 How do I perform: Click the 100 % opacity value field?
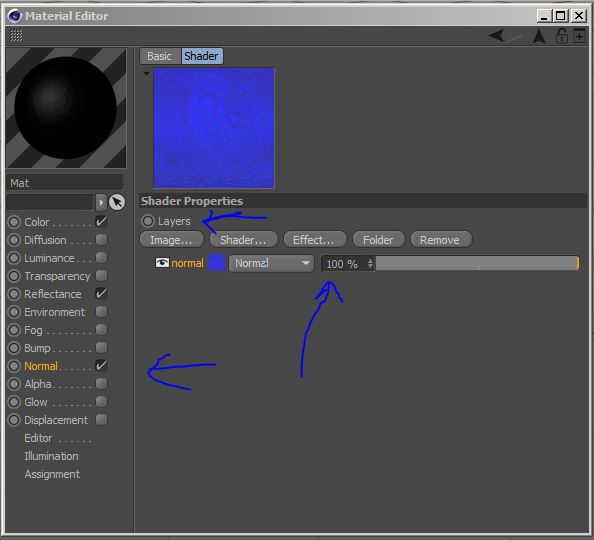(344, 263)
